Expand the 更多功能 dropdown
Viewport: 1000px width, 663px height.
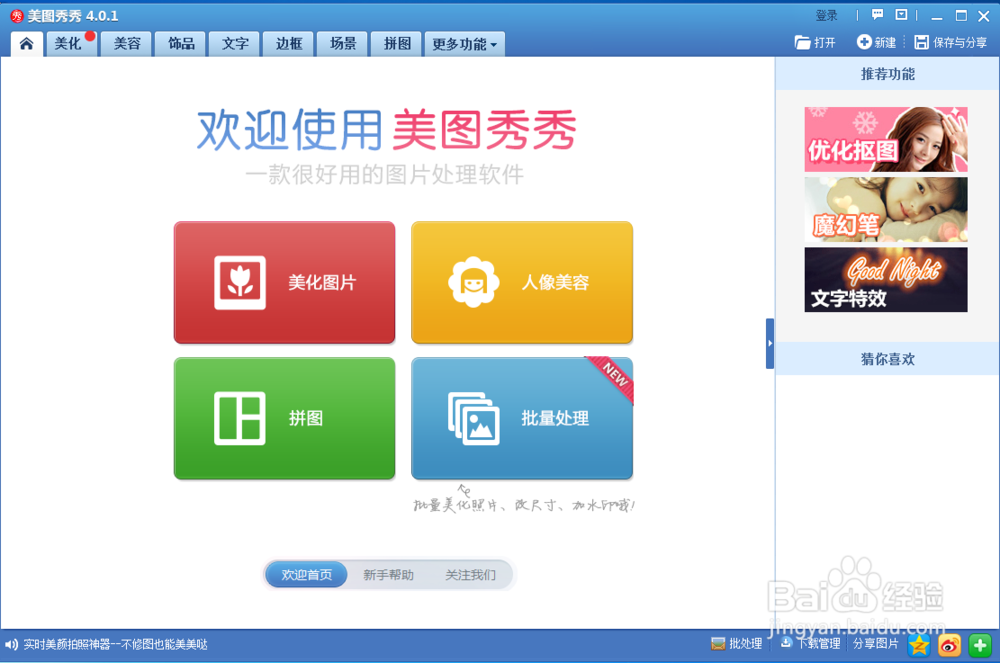[x=465, y=43]
